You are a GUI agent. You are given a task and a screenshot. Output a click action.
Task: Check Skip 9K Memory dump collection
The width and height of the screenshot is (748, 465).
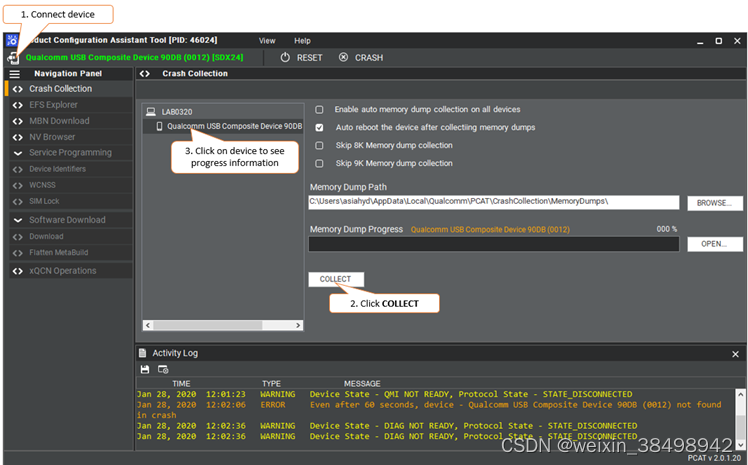pyautogui.click(x=319, y=164)
